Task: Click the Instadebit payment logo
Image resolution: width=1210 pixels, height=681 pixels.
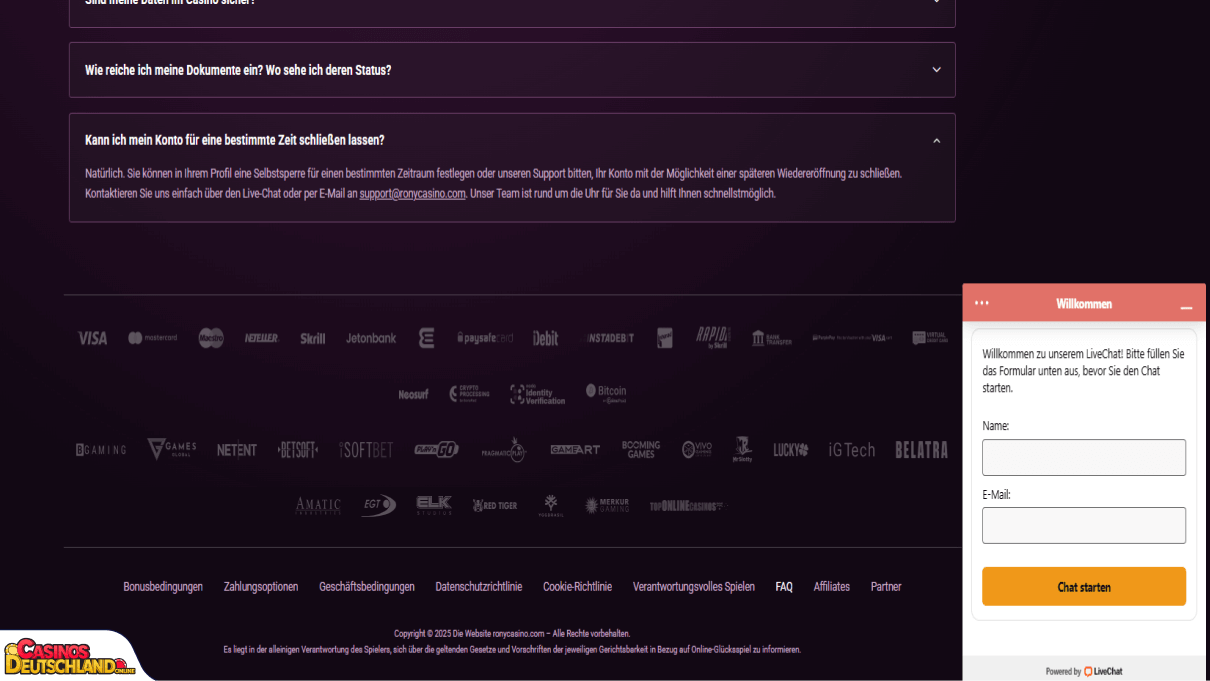Action: point(610,338)
